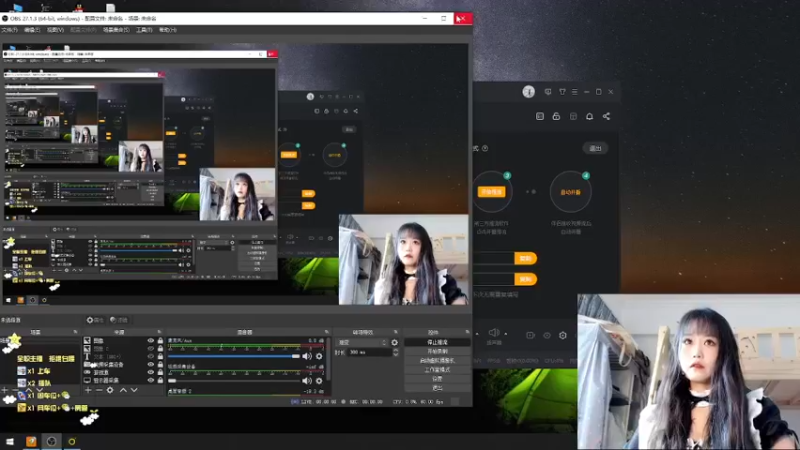
Task: Click the upper orange 复制 copy button
Action: [x=526, y=259]
